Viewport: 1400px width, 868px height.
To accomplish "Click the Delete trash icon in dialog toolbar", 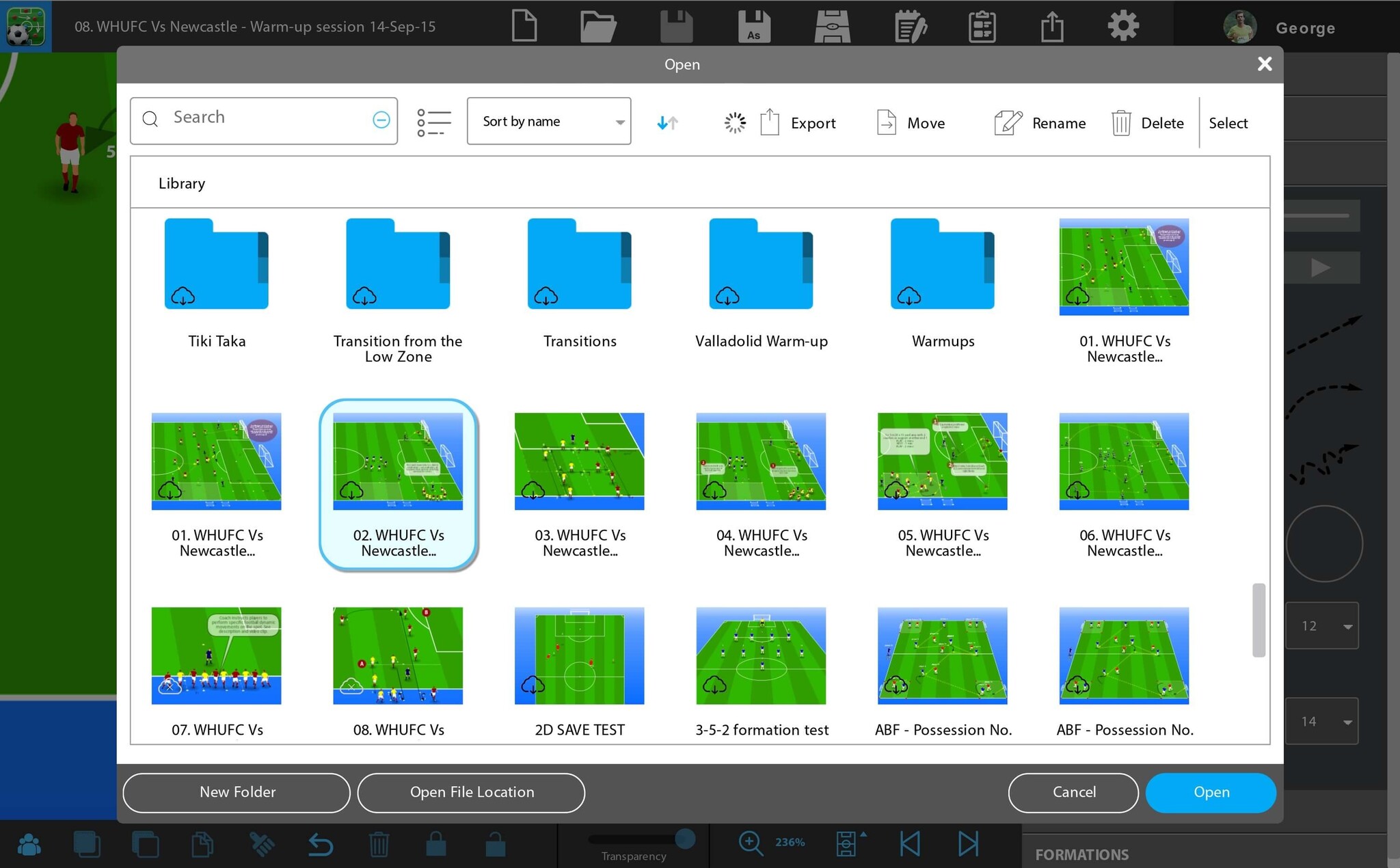I will point(1121,123).
